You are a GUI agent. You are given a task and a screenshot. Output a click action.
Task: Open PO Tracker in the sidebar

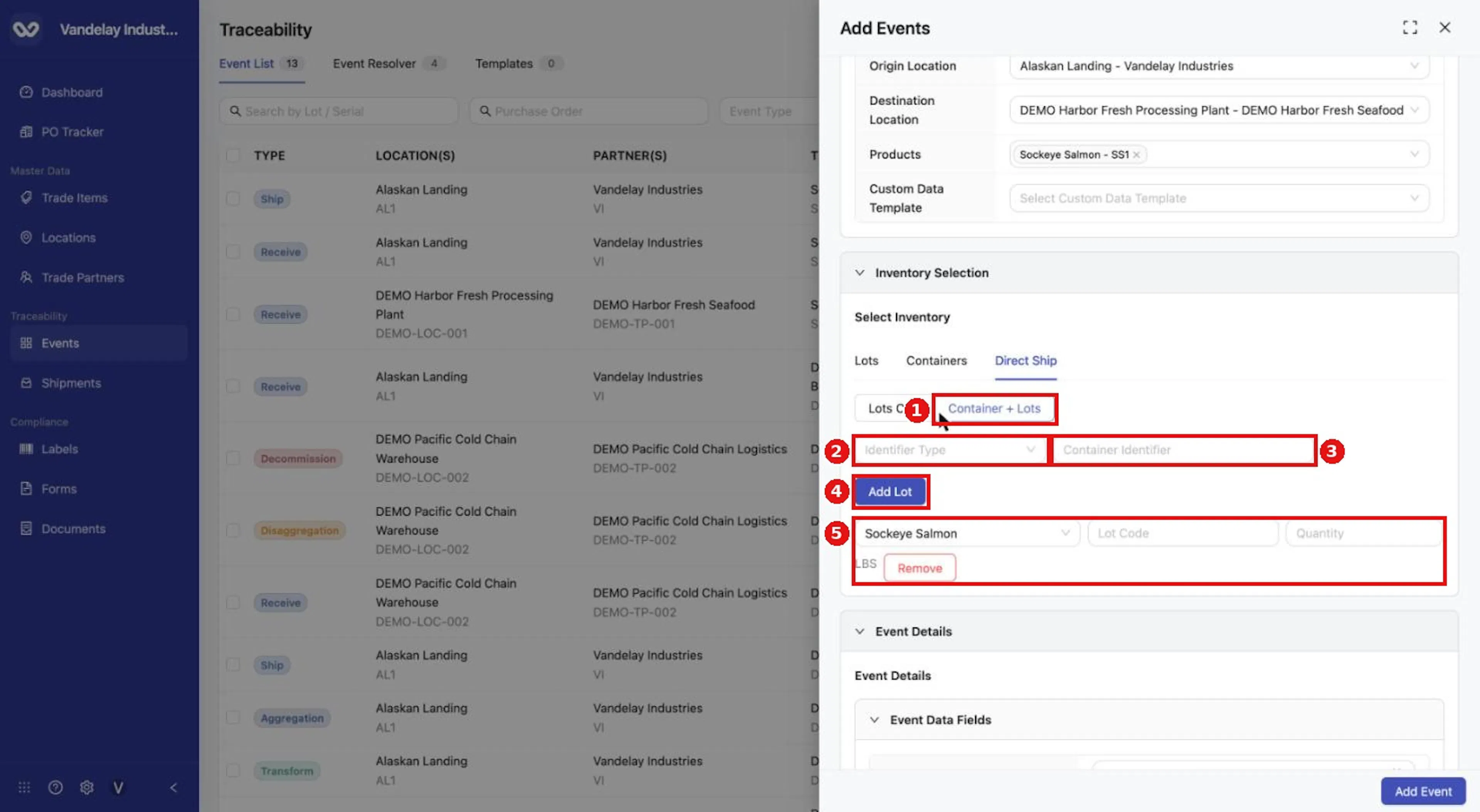click(72, 131)
